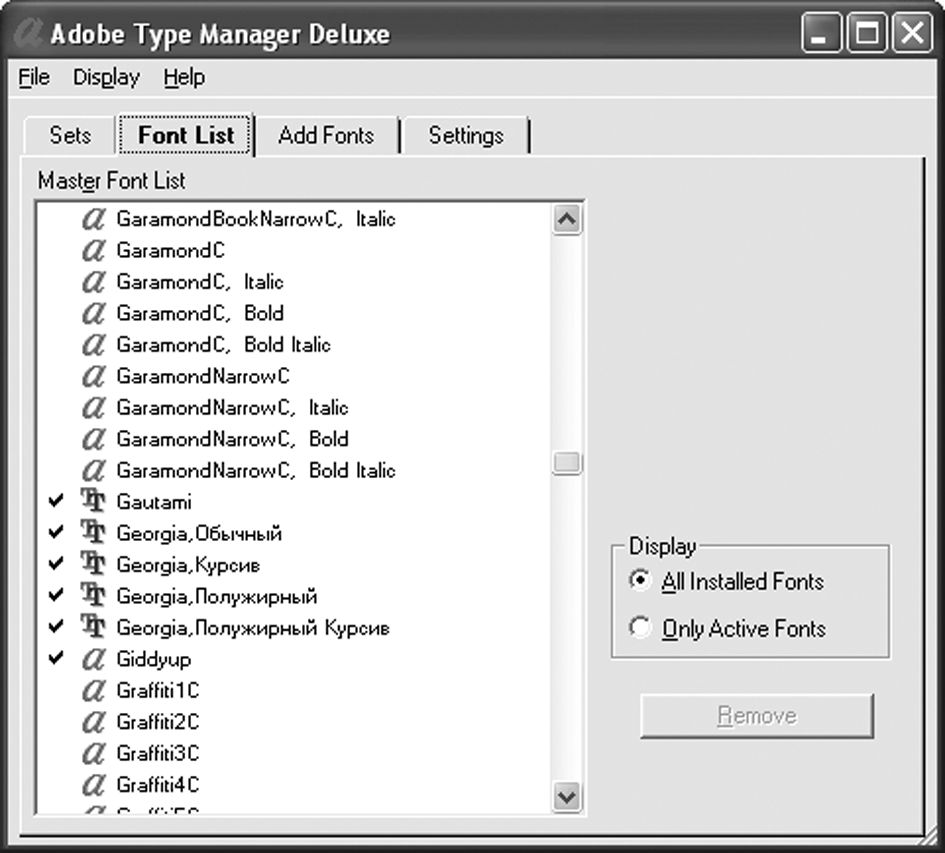Click the icon beside GaramondC, Bold
The width and height of the screenshot is (945, 853).
point(93,313)
